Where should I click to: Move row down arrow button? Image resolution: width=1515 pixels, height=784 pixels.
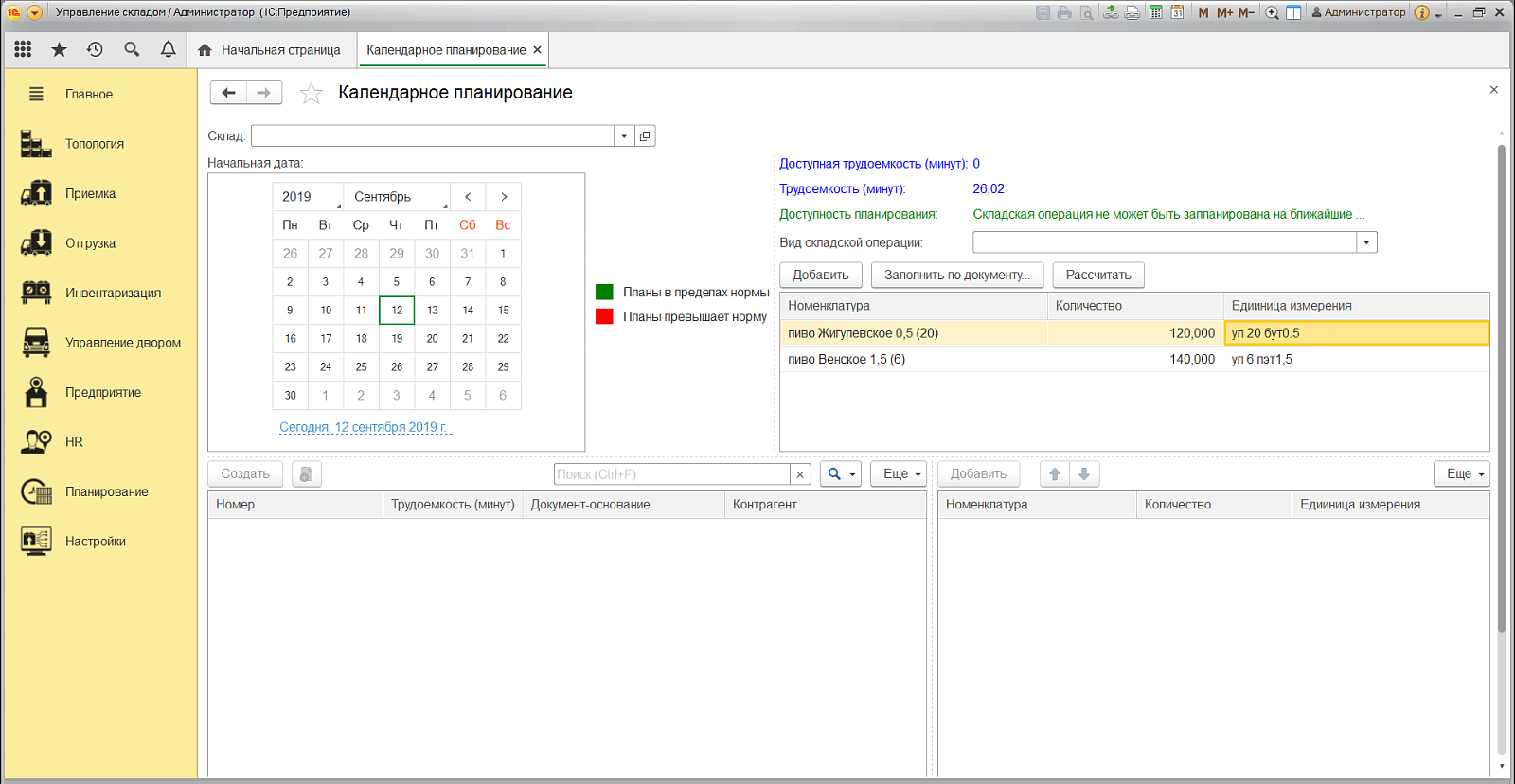[1084, 473]
